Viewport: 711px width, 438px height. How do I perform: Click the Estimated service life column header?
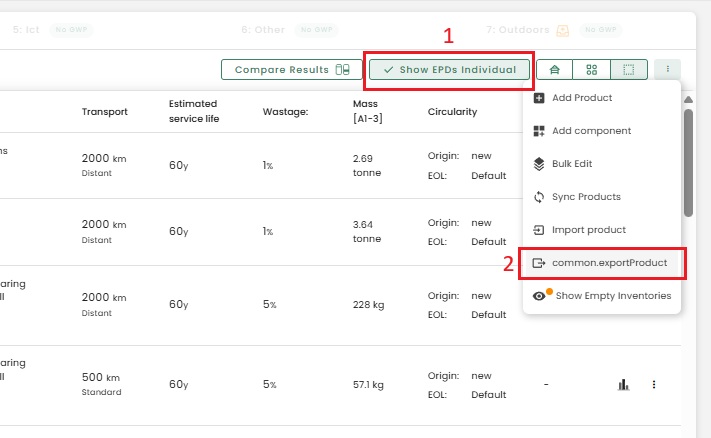[194, 111]
